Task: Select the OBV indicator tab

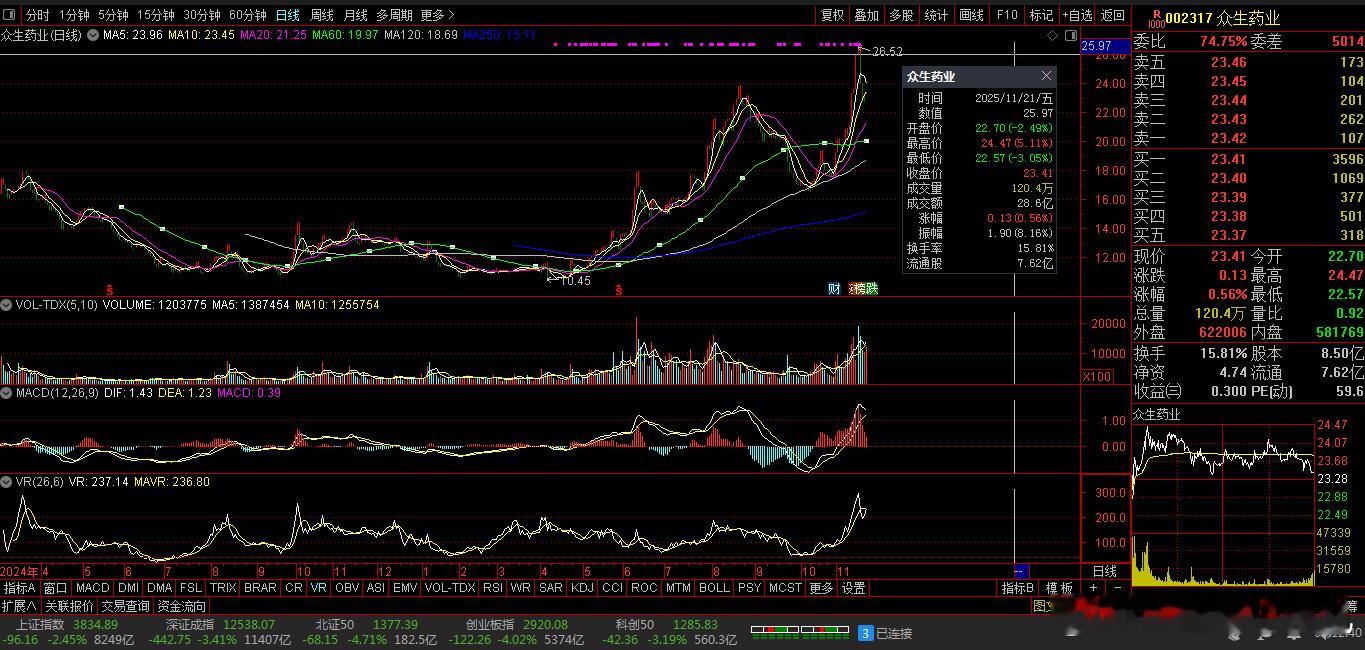Action: 346,588
